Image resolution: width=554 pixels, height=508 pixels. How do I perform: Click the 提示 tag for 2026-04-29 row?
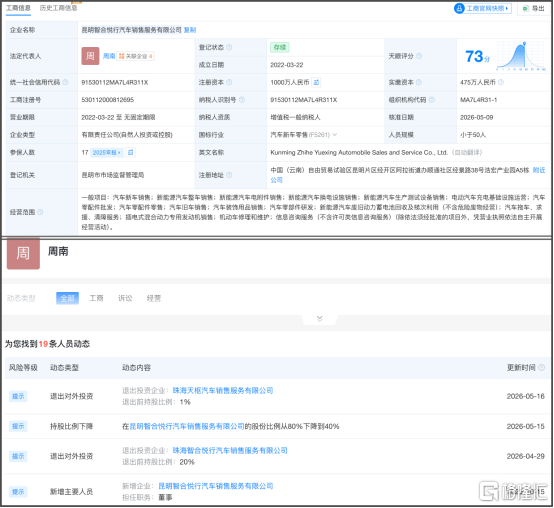point(18,456)
